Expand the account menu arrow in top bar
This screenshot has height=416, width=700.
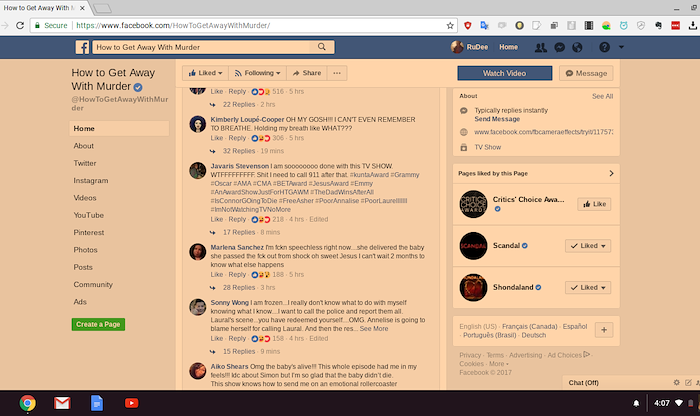pos(621,47)
